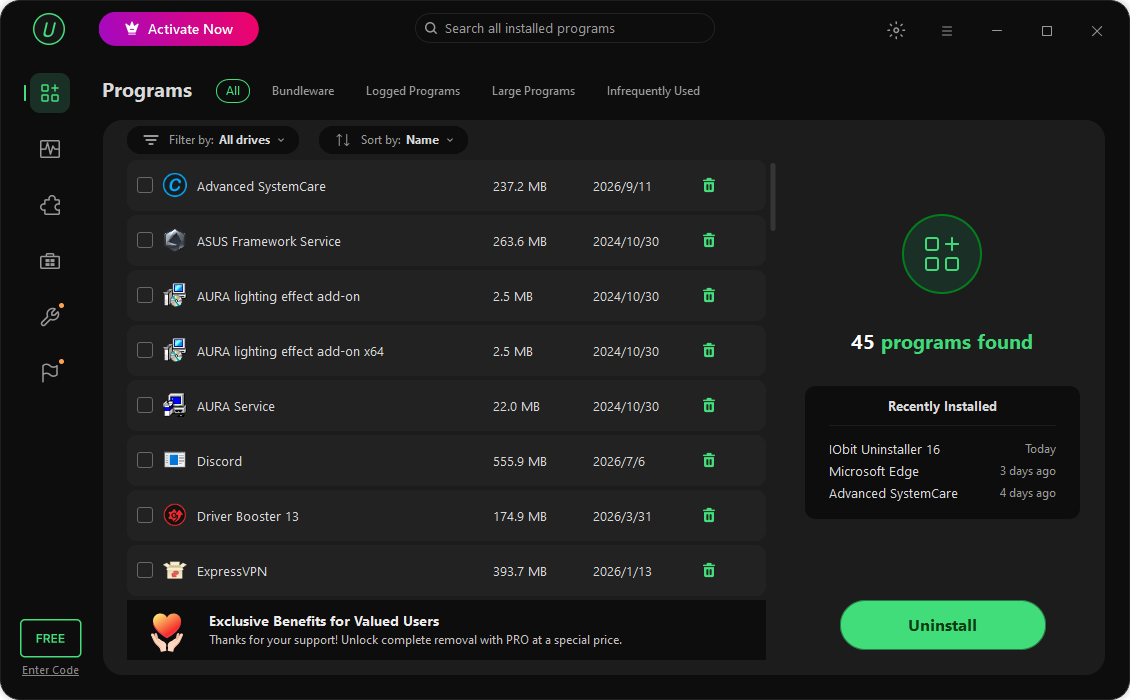The width and height of the screenshot is (1130, 700).
Task: Check the ExpressVPN checkbox
Action: pyautogui.click(x=145, y=570)
